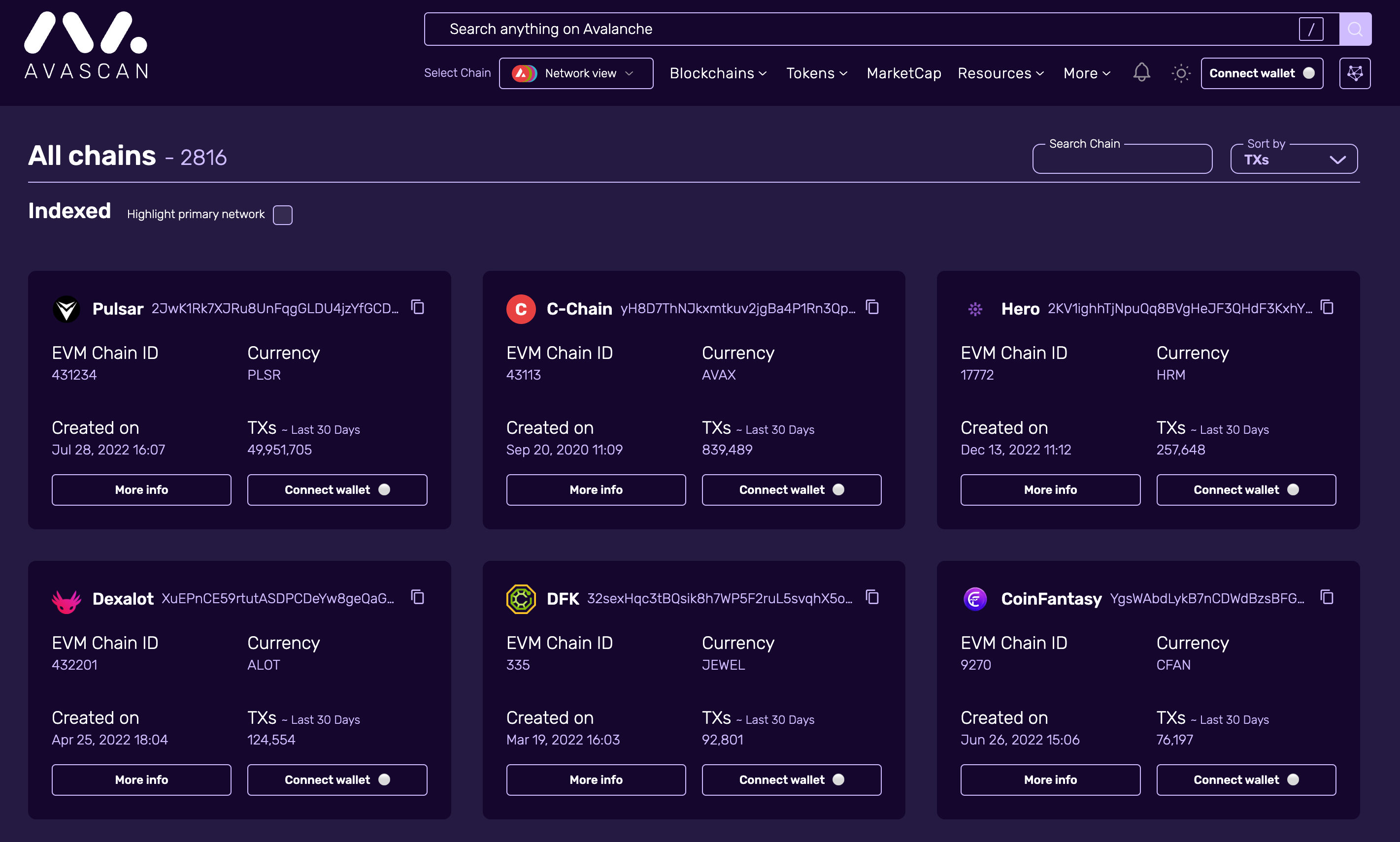The image size is (1400, 842).
Task: Click the MetaMask fox icon button
Action: click(1355, 73)
